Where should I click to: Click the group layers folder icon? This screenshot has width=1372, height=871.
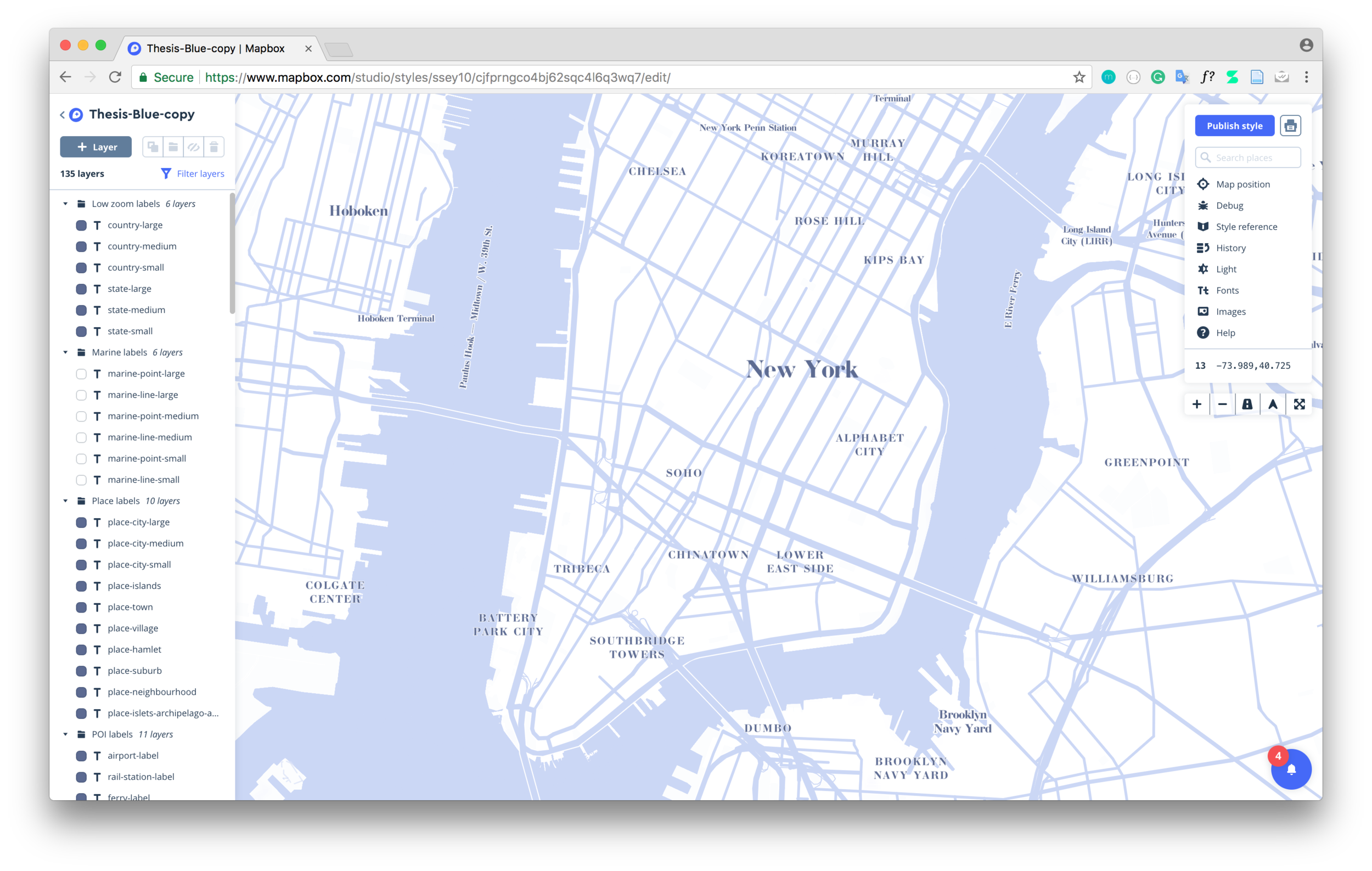click(x=173, y=147)
